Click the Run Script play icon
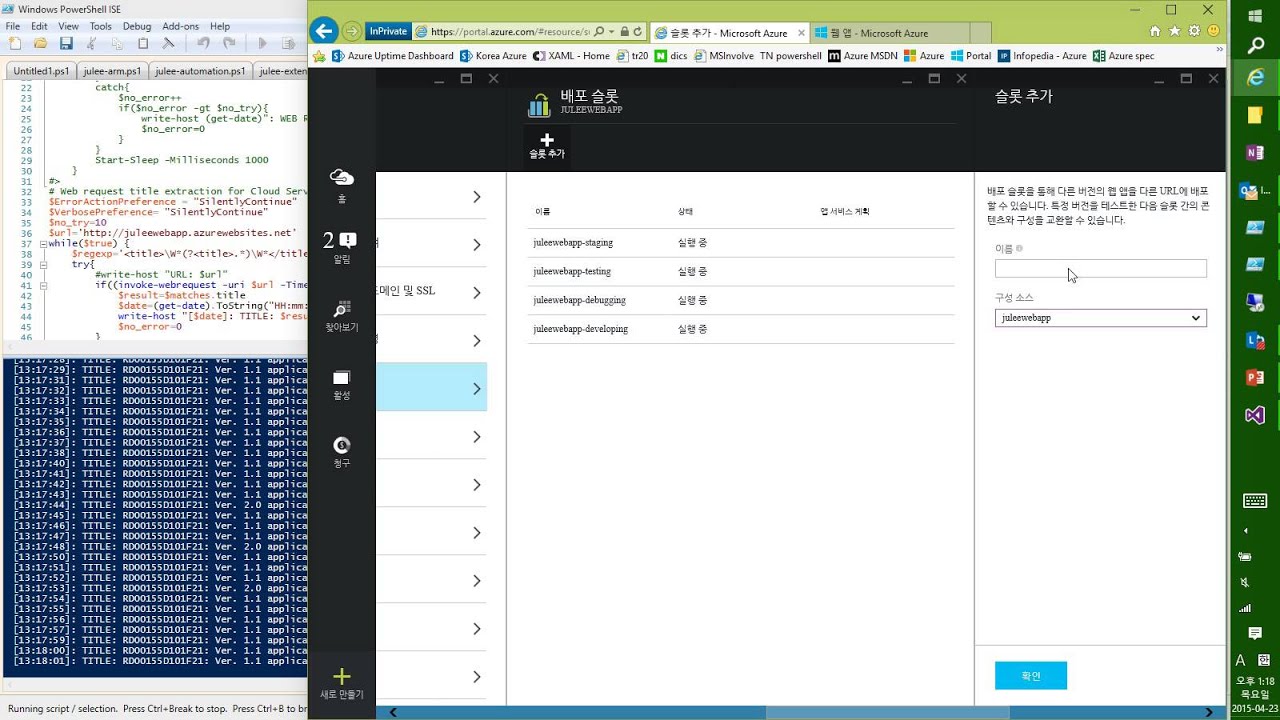 (x=263, y=43)
